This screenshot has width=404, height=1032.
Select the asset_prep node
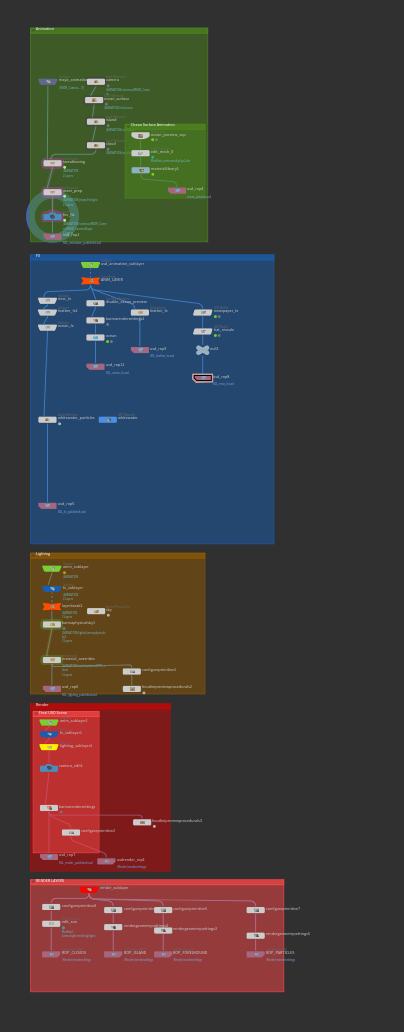coord(53,192)
